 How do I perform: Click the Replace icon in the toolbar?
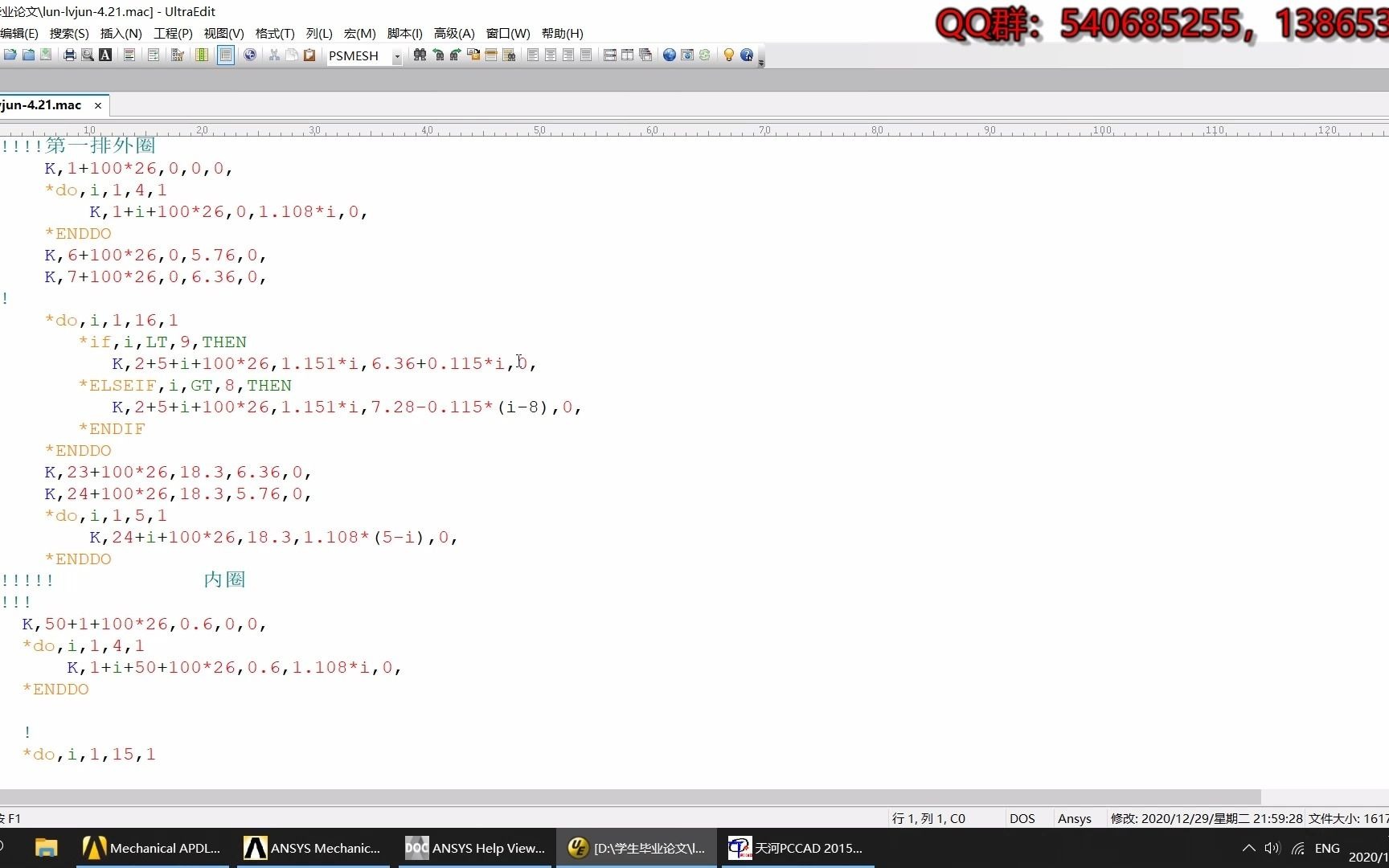coord(473,55)
